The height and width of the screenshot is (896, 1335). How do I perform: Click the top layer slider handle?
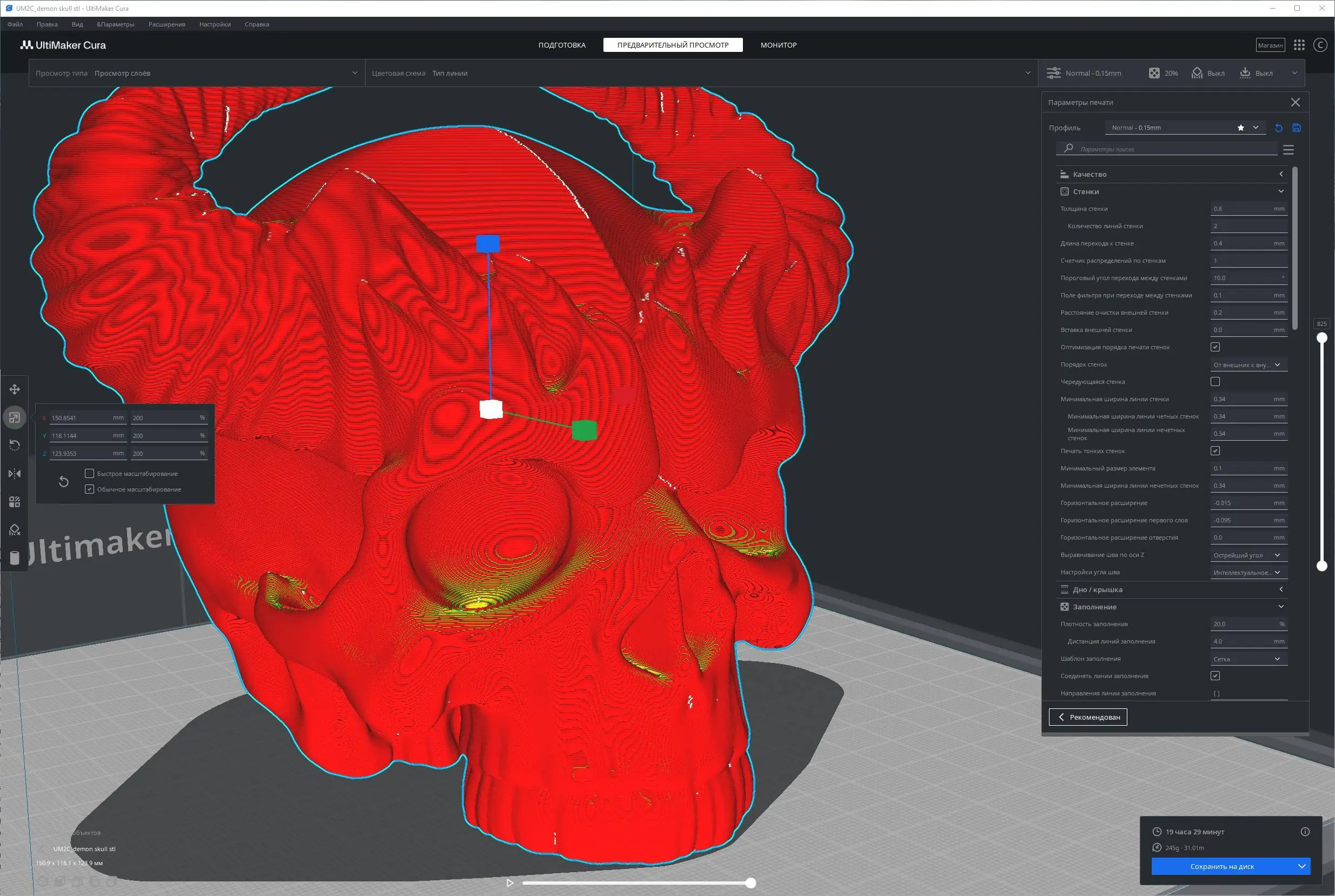1322,338
